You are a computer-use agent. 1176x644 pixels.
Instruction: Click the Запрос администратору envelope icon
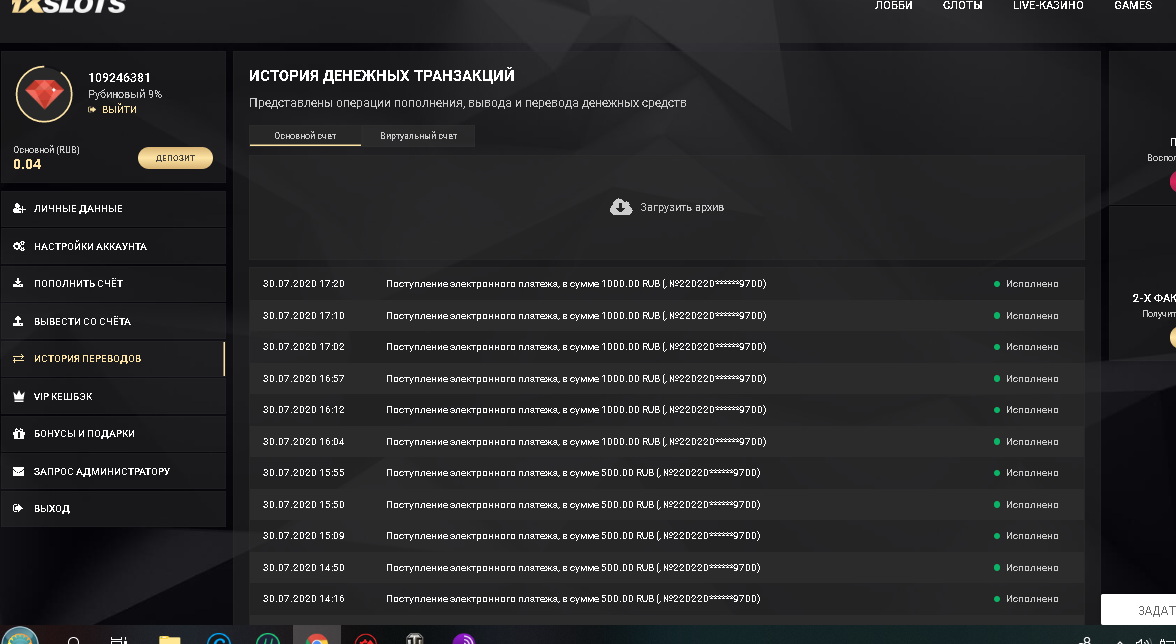[19, 472]
